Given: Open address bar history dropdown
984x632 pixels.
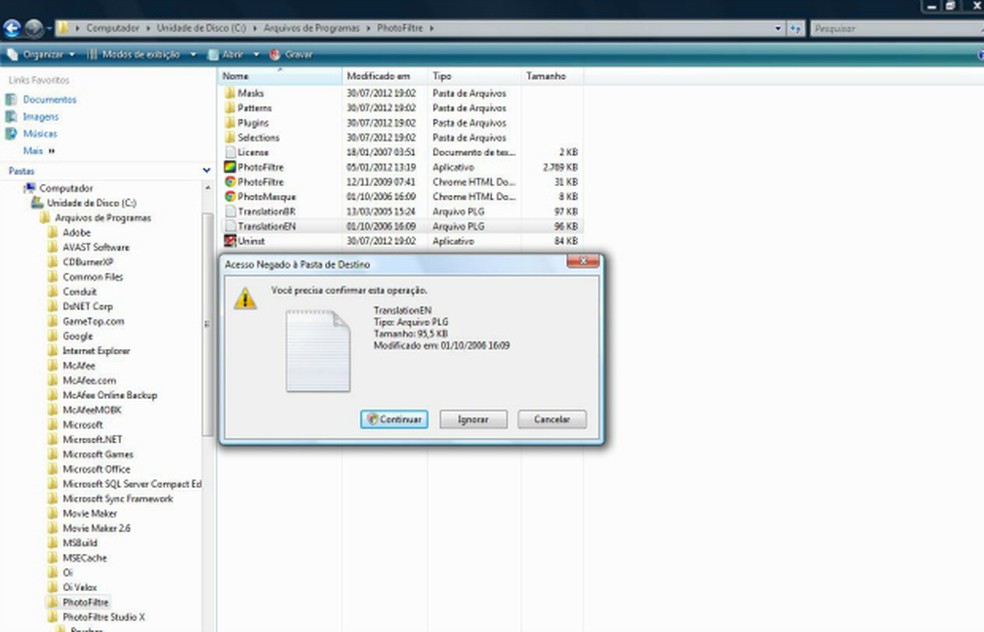Looking at the screenshot, I should (x=778, y=28).
